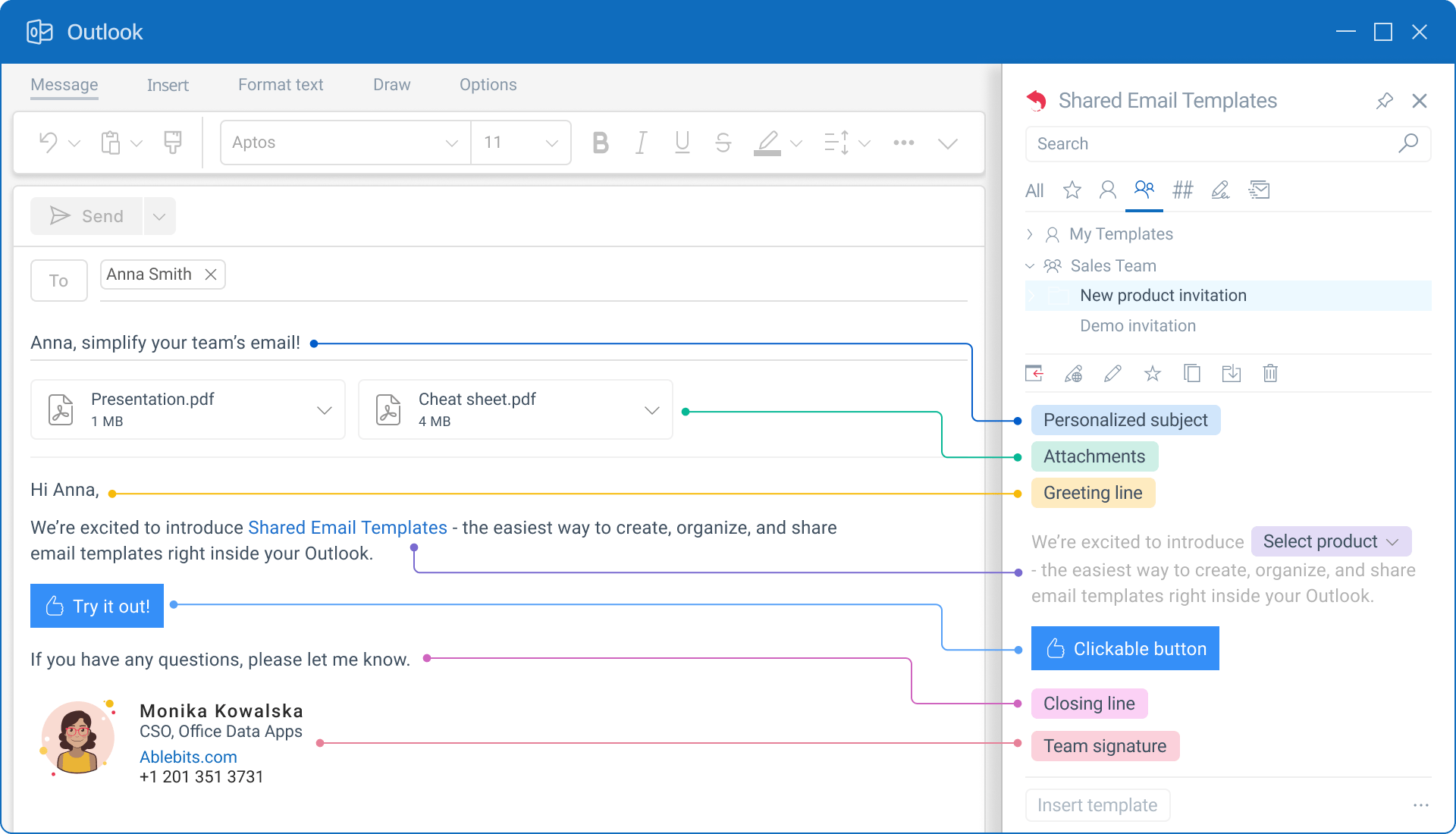Click the magnifier search icon
Viewport: 1456px width, 834px height.
(x=1408, y=143)
